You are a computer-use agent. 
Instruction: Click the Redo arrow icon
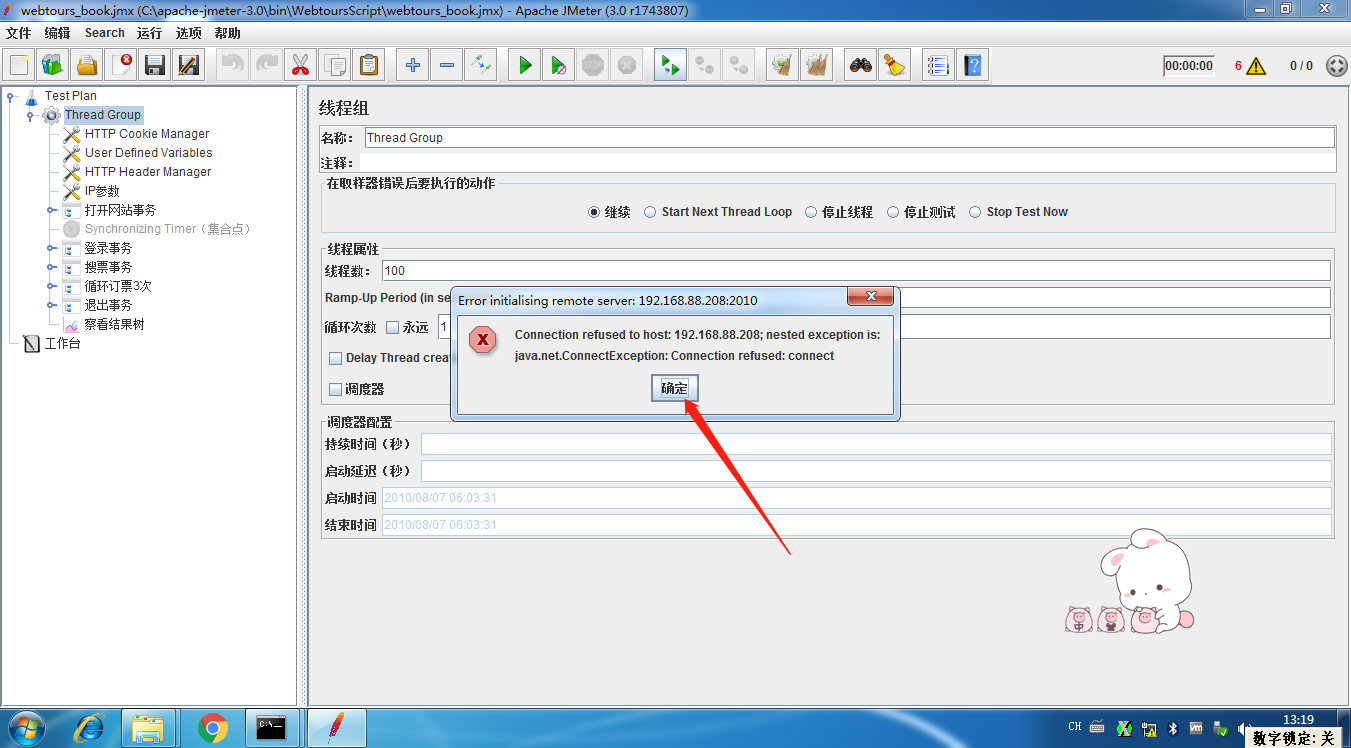click(x=266, y=66)
